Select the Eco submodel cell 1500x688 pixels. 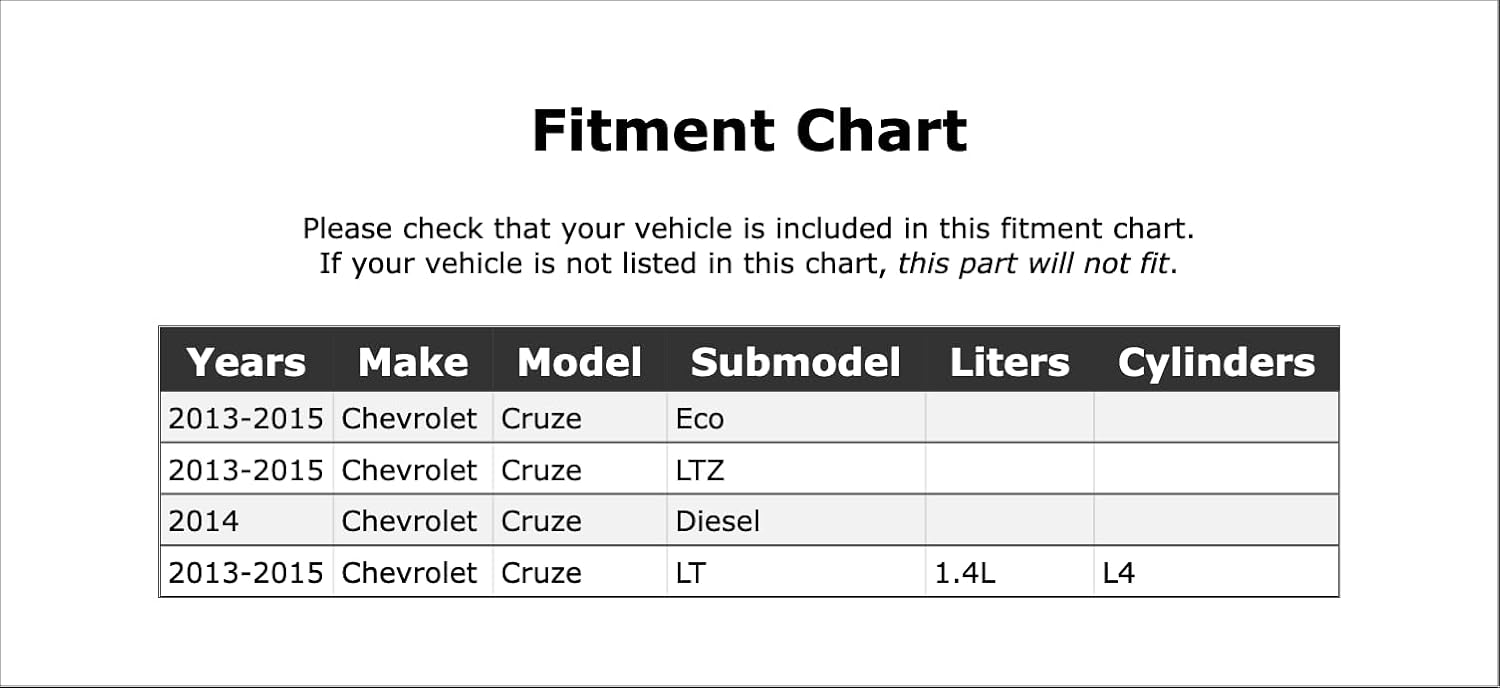(796, 418)
